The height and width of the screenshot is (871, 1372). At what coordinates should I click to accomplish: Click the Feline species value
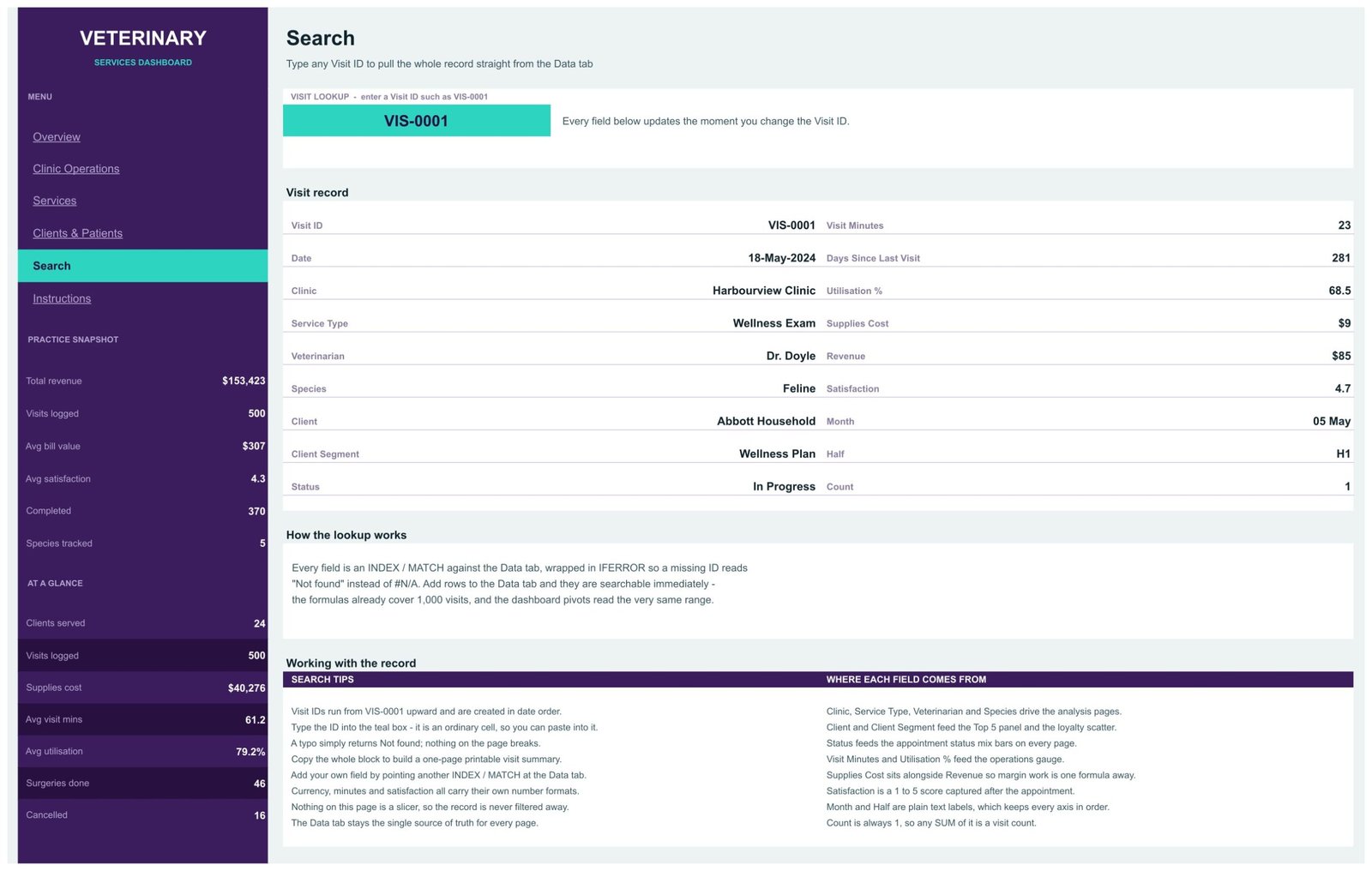coord(799,388)
